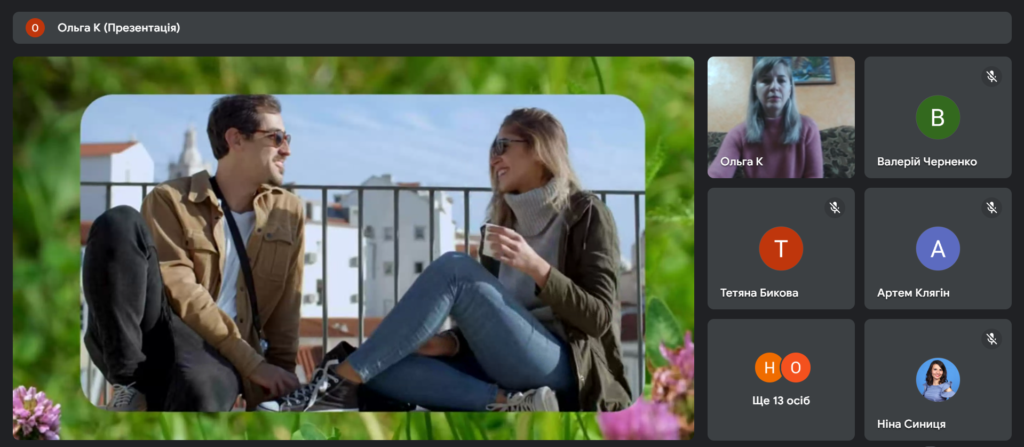
Task: Click the red T avatar of Тетяна Бикова
Action: [781, 249]
